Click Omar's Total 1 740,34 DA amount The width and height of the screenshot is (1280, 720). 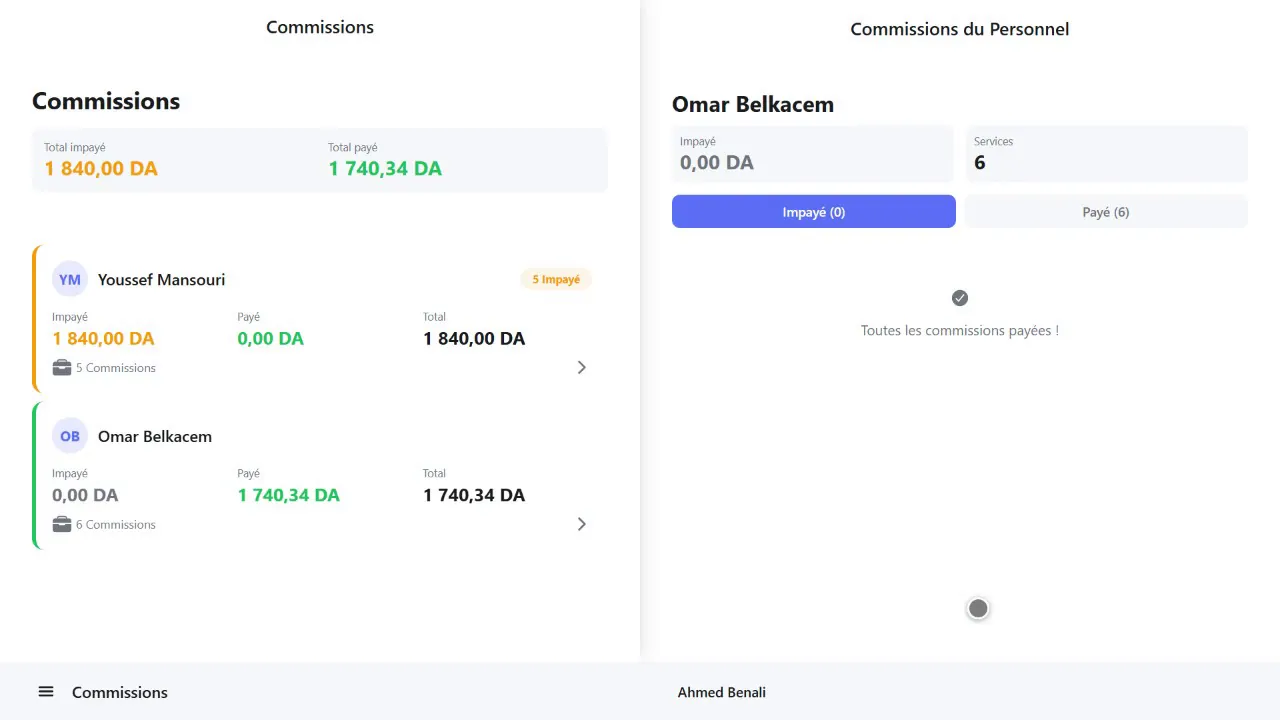tap(474, 496)
